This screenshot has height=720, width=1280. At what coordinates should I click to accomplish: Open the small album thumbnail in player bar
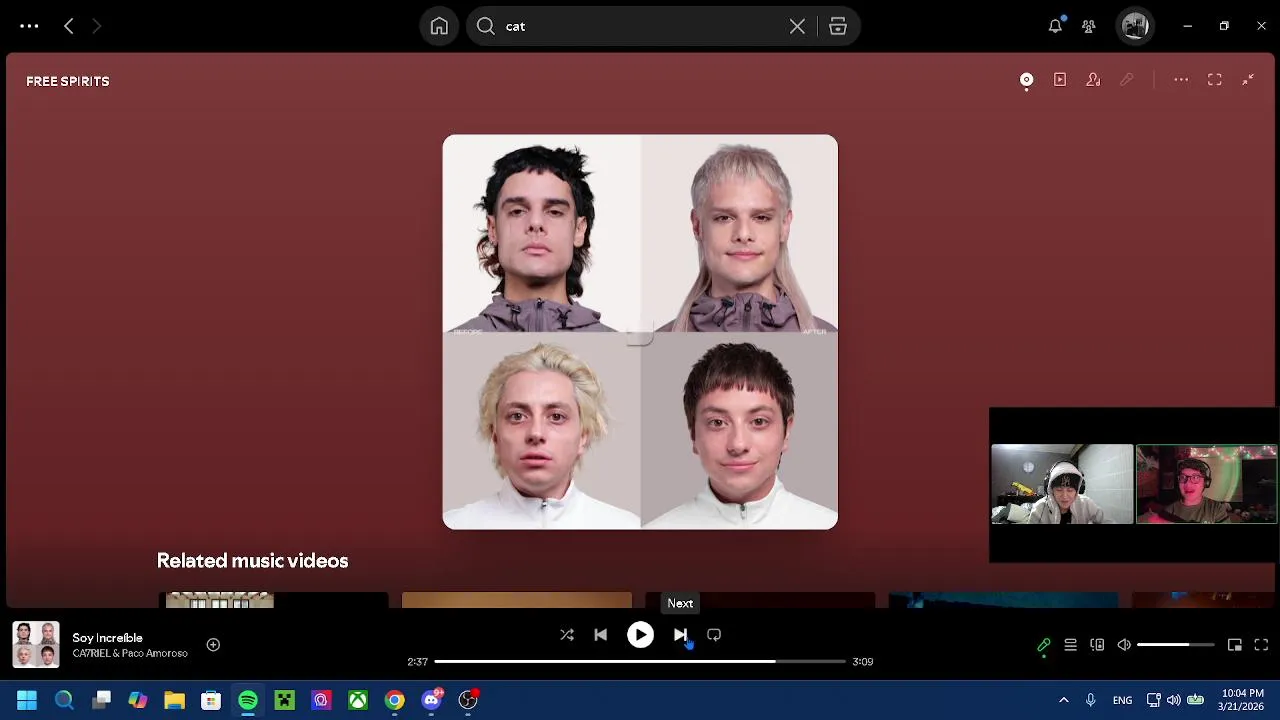pyautogui.click(x=36, y=645)
